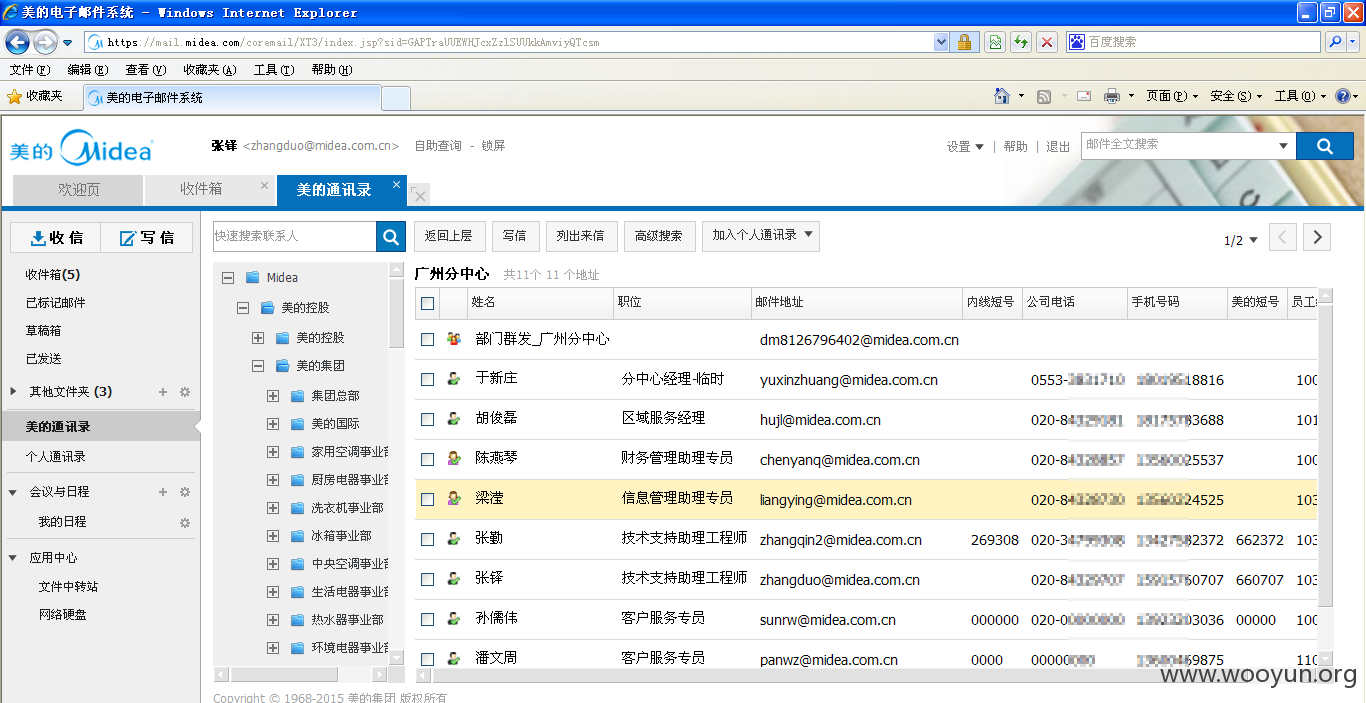This screenshot has width=1366, height=703.
Task: Click the 列出来信 button
Action: [x=581, y=236]
